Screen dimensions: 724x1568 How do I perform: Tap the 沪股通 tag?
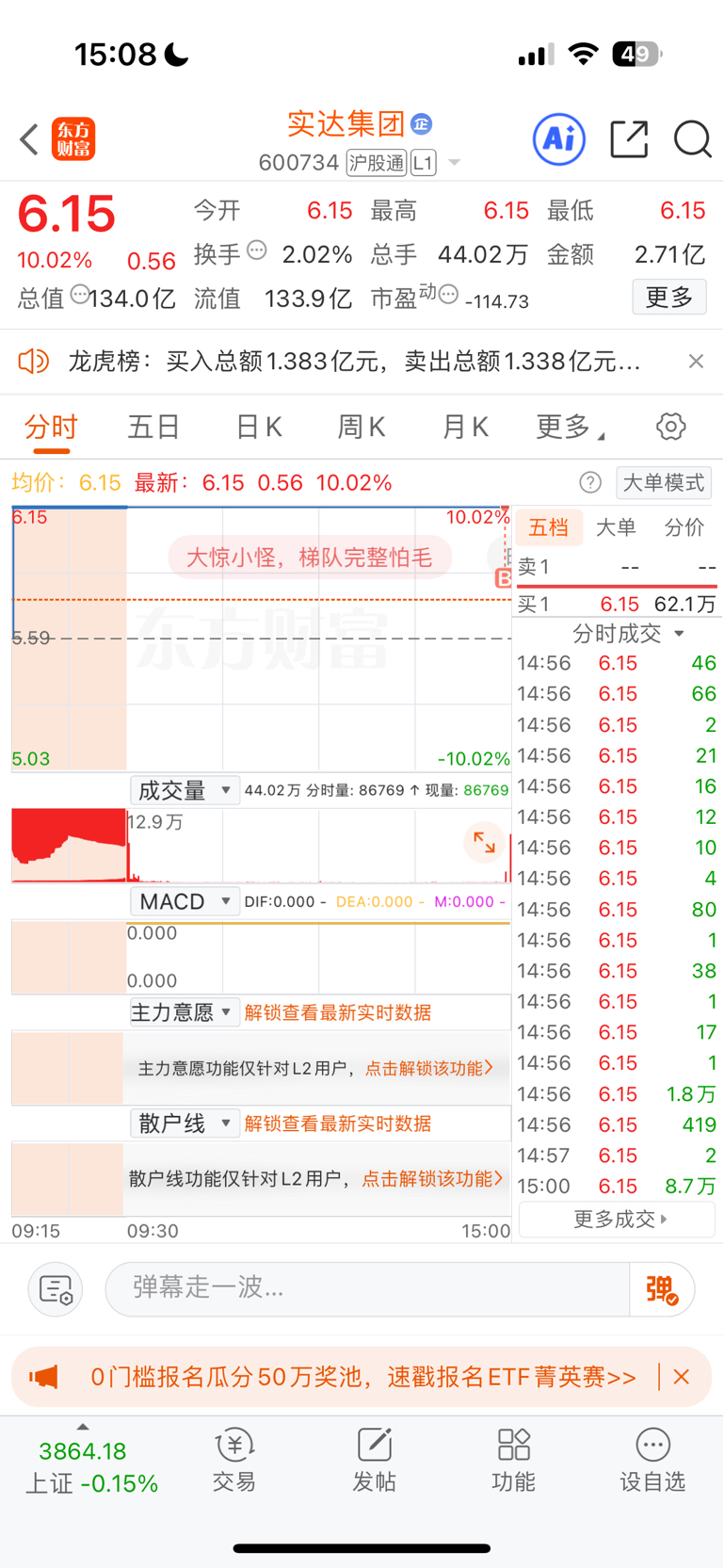coord(376,163)
